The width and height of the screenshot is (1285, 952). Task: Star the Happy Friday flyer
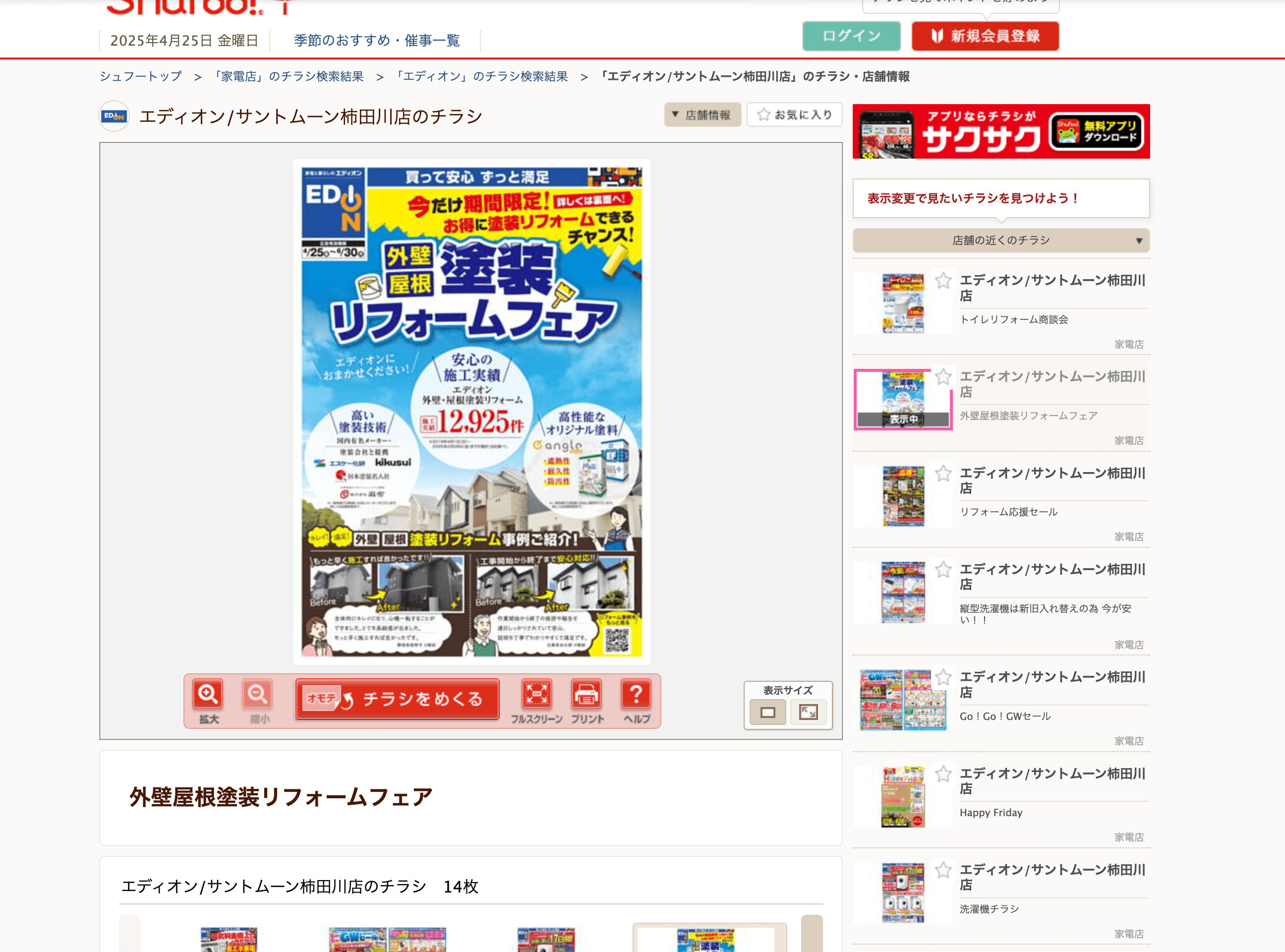(943, 774)
